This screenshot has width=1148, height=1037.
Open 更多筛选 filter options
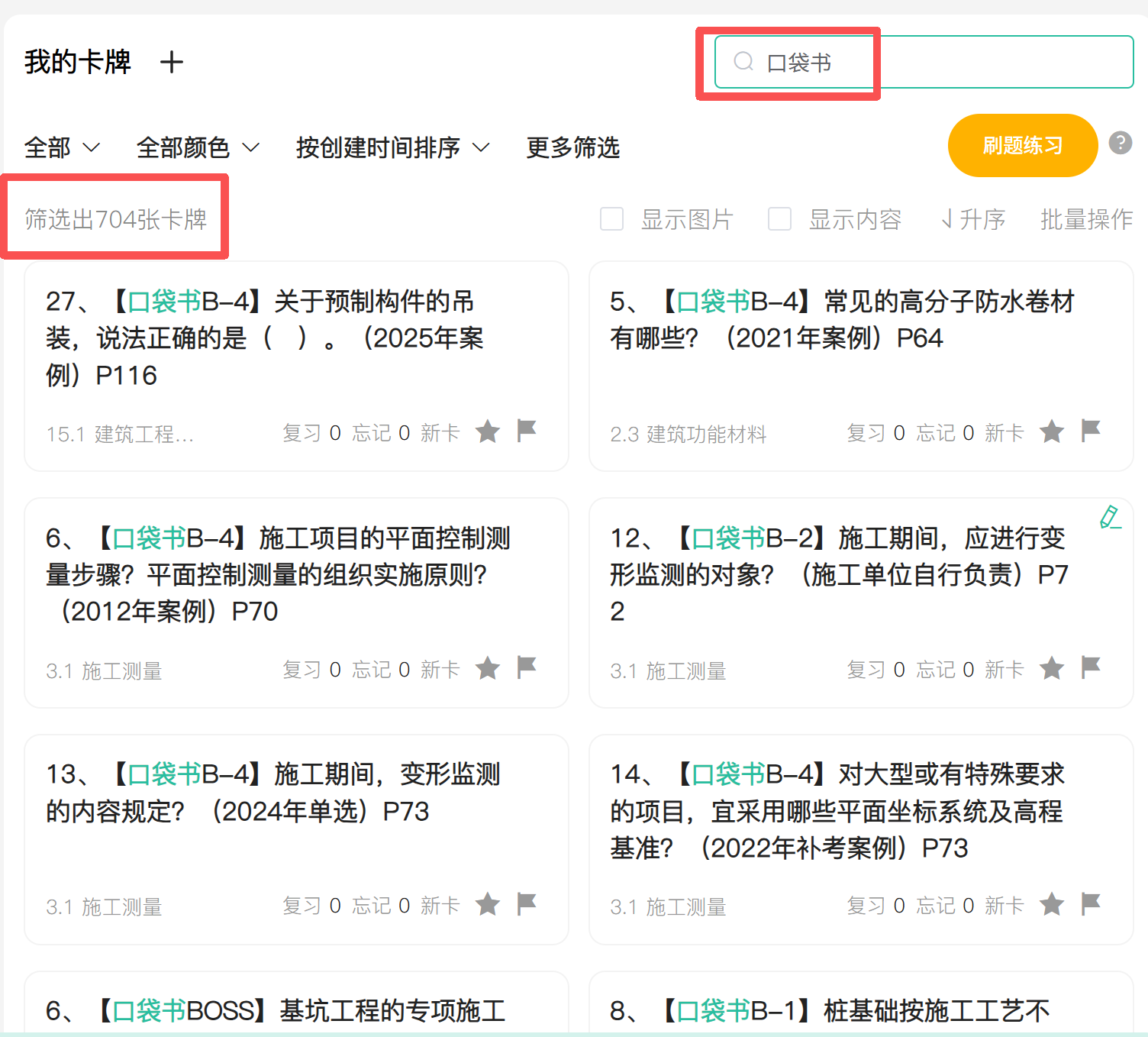(572, 147)
